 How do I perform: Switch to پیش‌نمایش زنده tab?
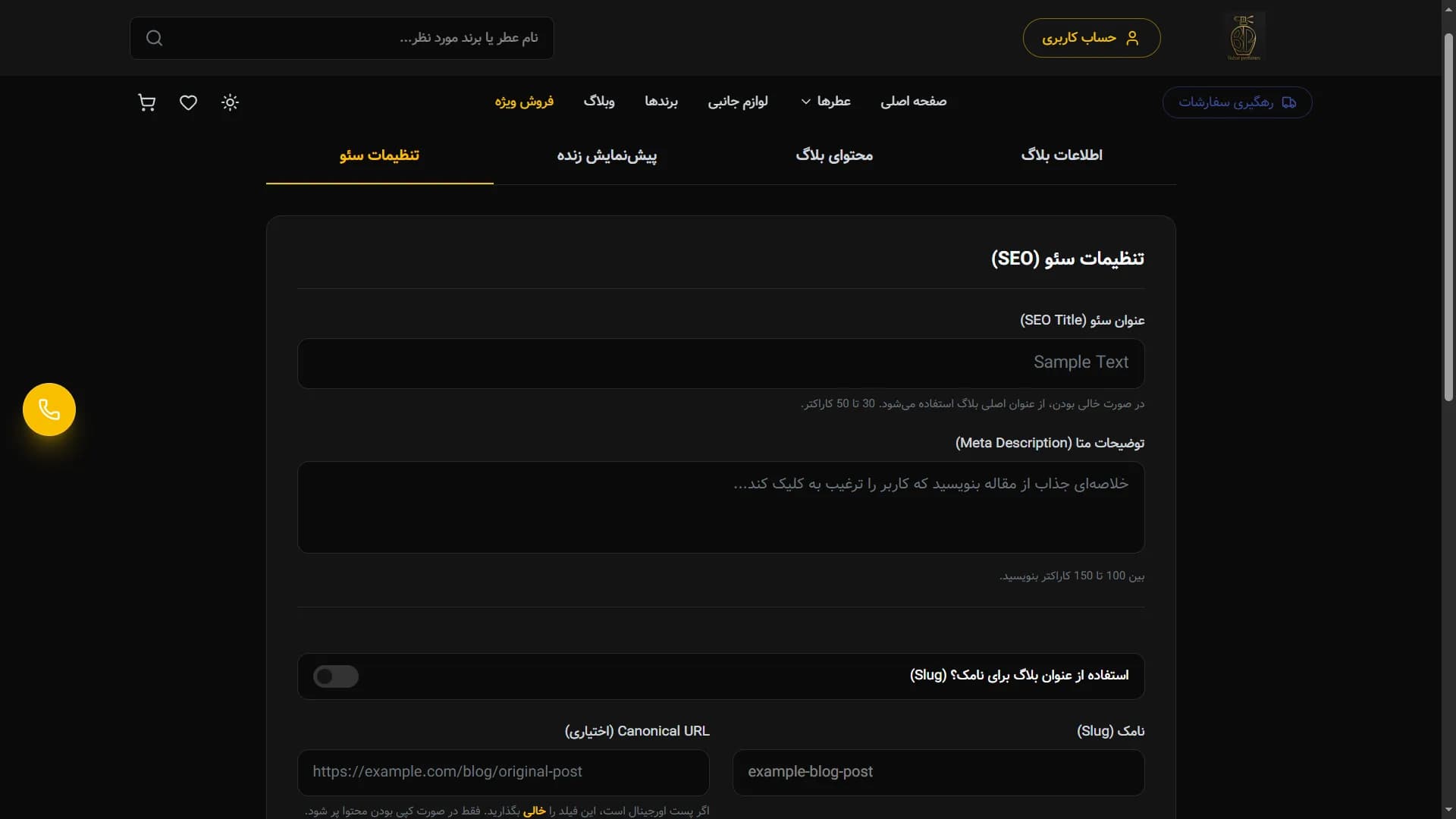(x=607, y=155)
